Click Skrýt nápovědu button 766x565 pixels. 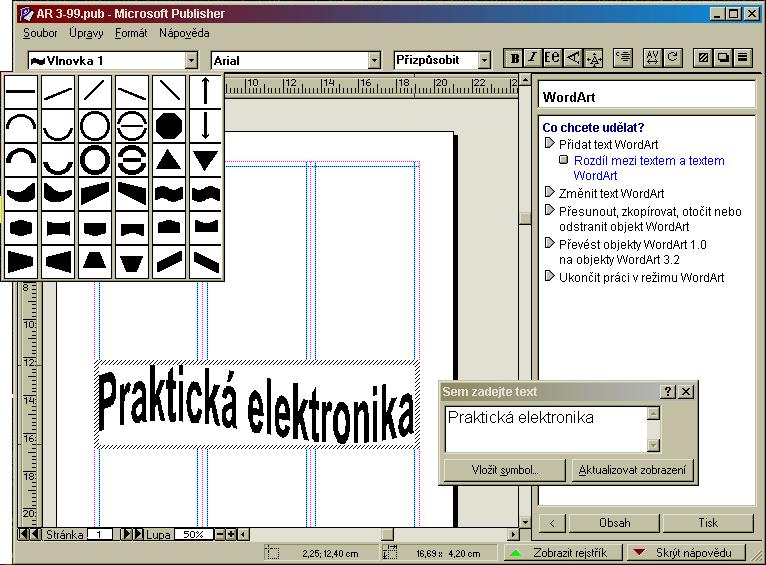686,553
